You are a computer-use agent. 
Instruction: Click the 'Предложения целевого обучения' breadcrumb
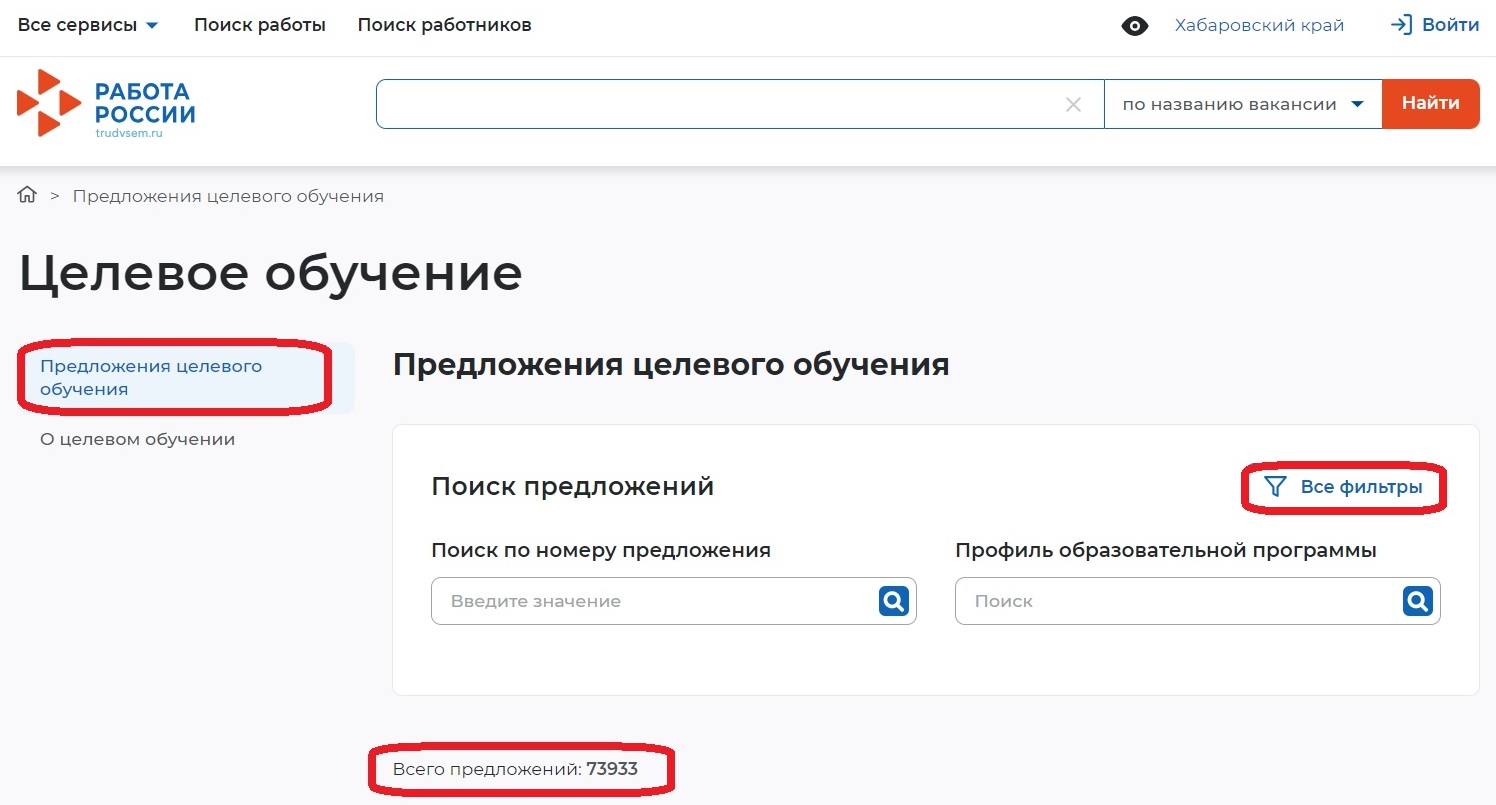pyautogui.click(x=228, y=195)
